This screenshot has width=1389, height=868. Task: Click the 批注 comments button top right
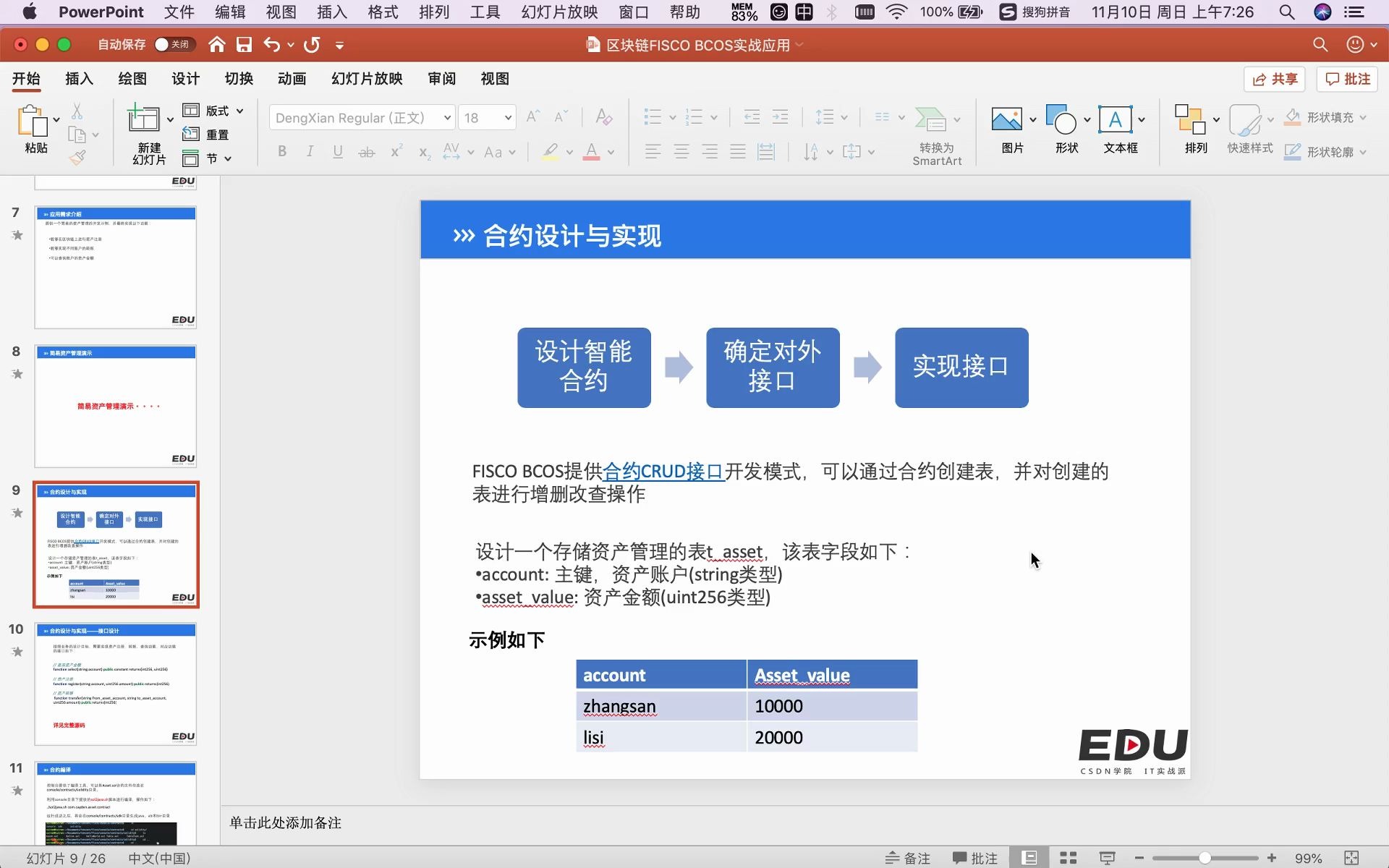pos(1347,79)
